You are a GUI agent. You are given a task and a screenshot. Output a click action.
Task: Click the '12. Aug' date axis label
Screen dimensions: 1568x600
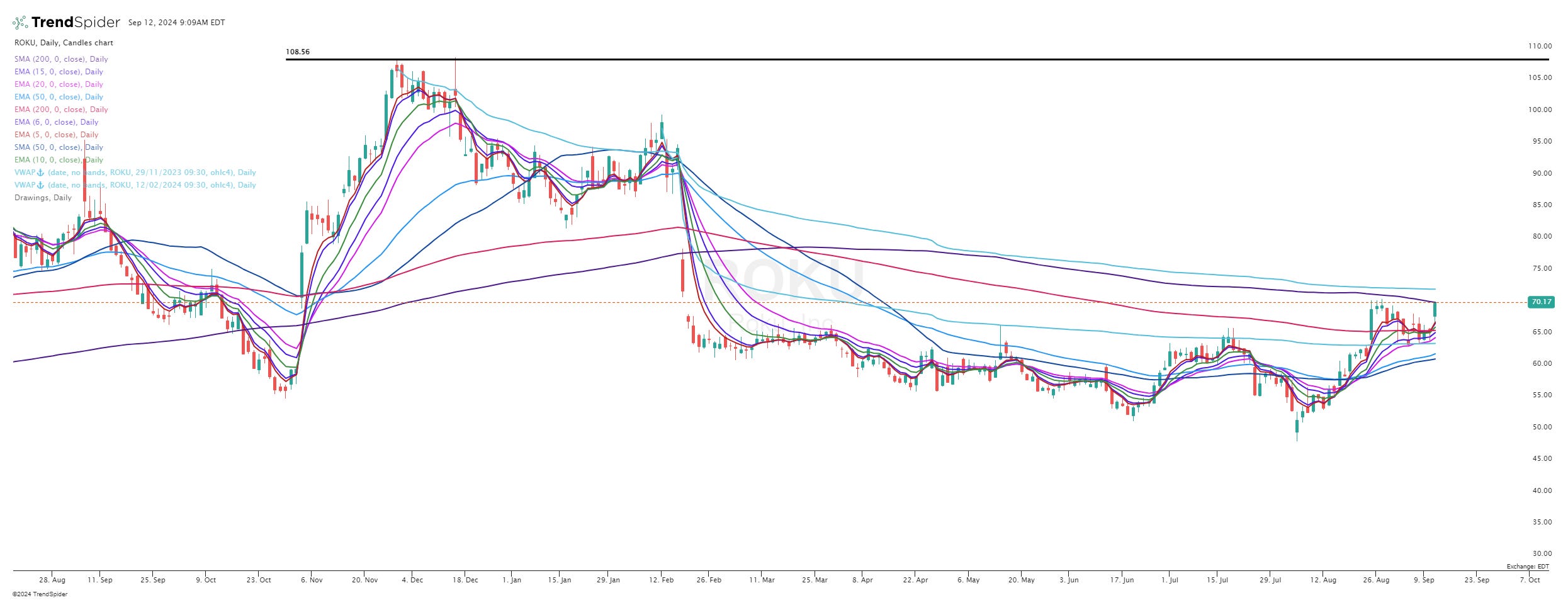(x=1323, y=580)
